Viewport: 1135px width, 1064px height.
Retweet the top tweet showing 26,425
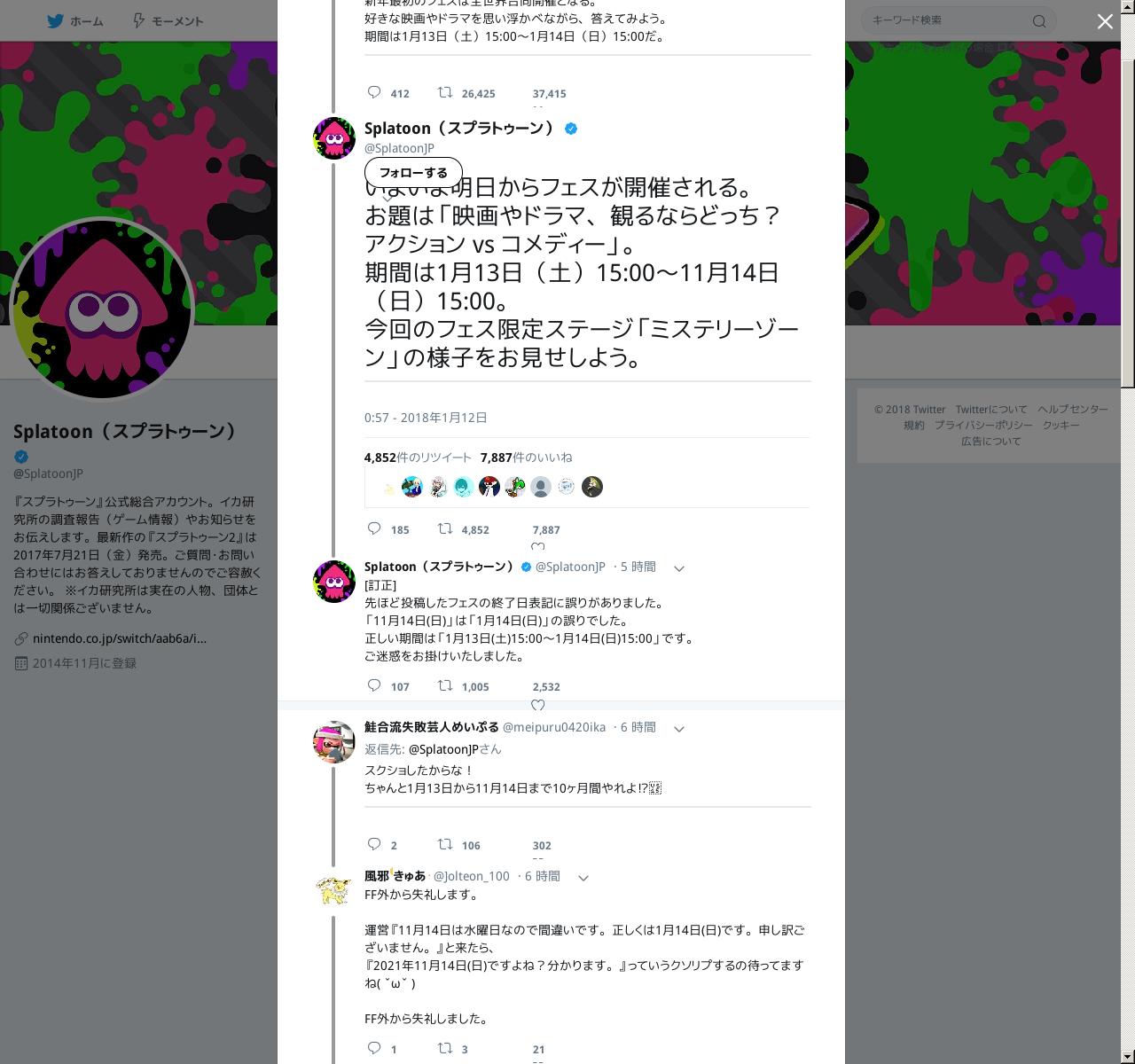point(445,92)
